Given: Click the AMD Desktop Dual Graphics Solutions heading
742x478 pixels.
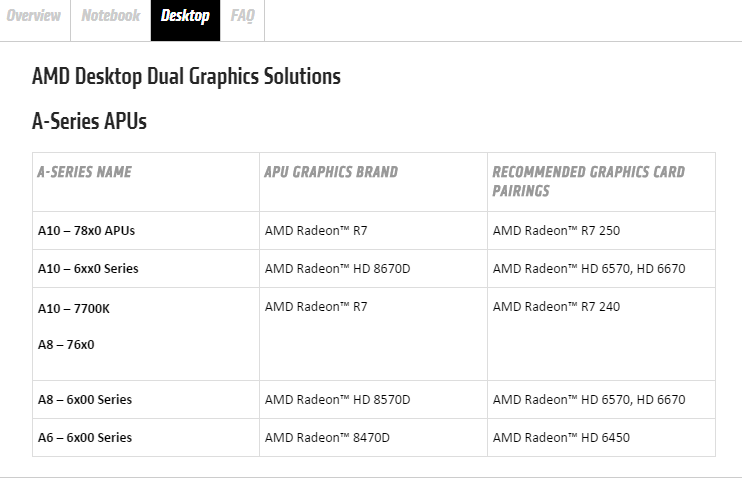Looking at the screenshot, I should point(186,77).
